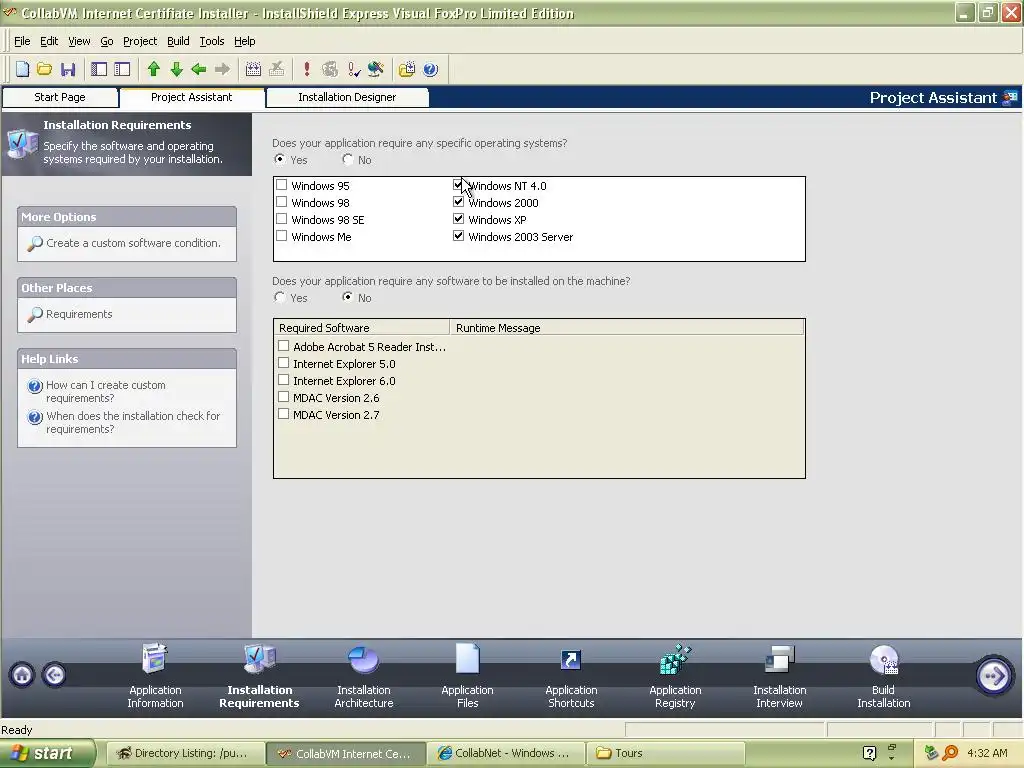The height and width of the screenshot is (768, 1024).
Task: Click the folder with disk toolbar icon
Action: [x=407, y=69]
